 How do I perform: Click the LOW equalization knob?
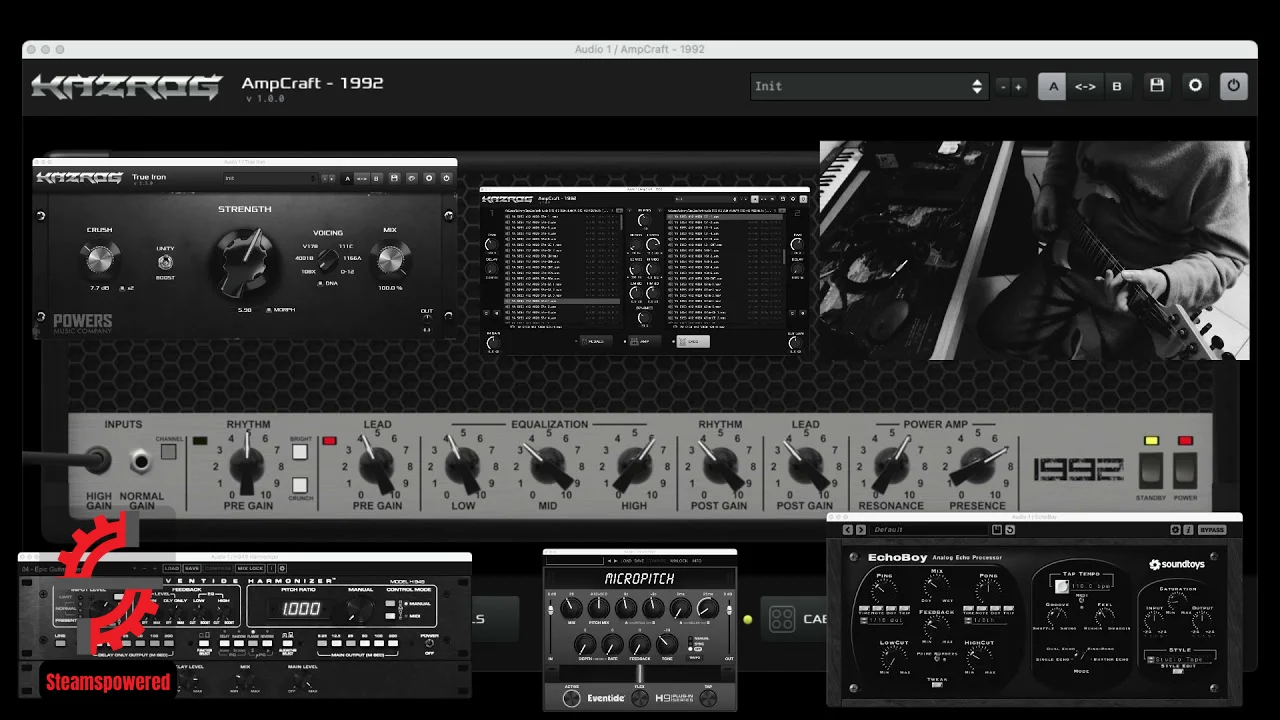tap(463, 467)
